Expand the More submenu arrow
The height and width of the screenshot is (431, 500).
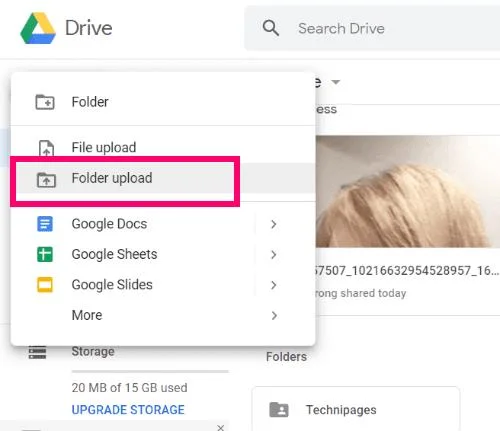click(x=274, y=315)
